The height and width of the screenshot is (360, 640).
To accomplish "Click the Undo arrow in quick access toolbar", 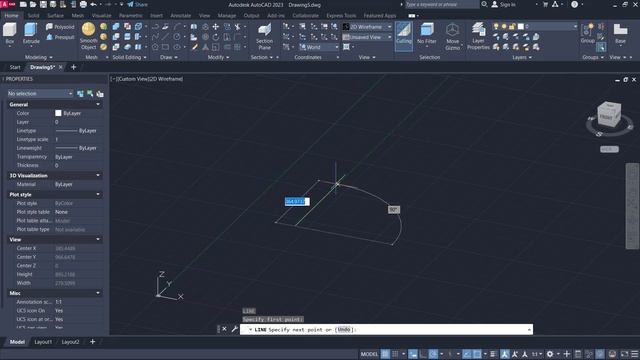I will (x=94, y=4).
